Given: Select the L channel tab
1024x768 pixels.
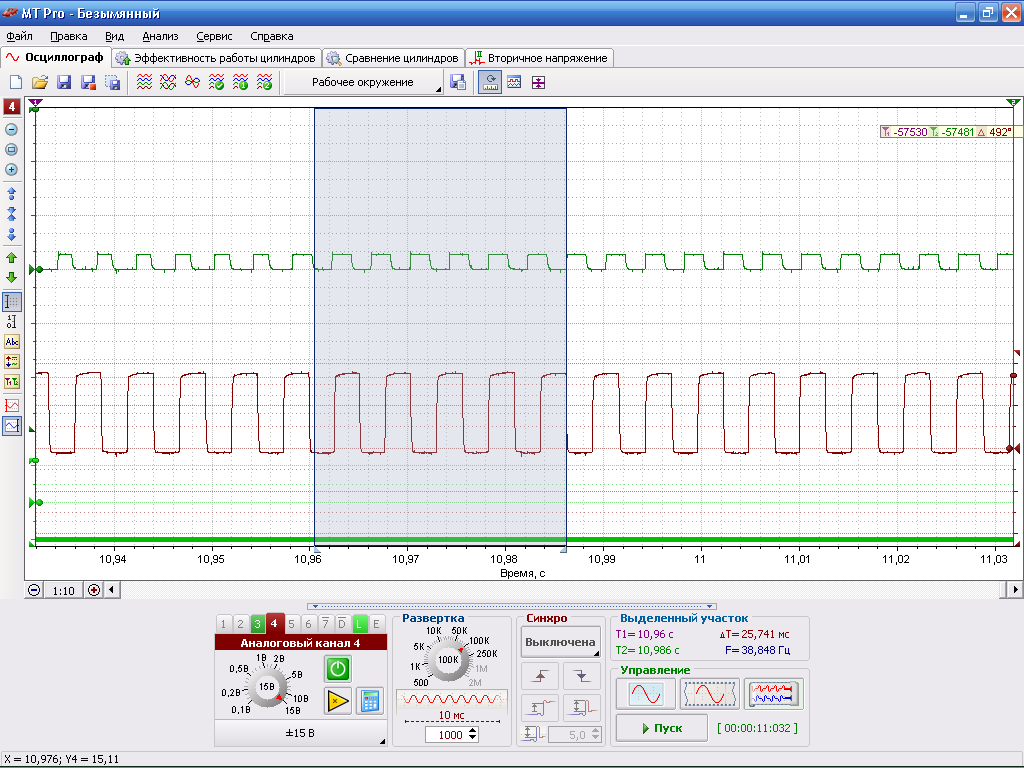Looking at the screenshot, I should [x=359, y=624].
